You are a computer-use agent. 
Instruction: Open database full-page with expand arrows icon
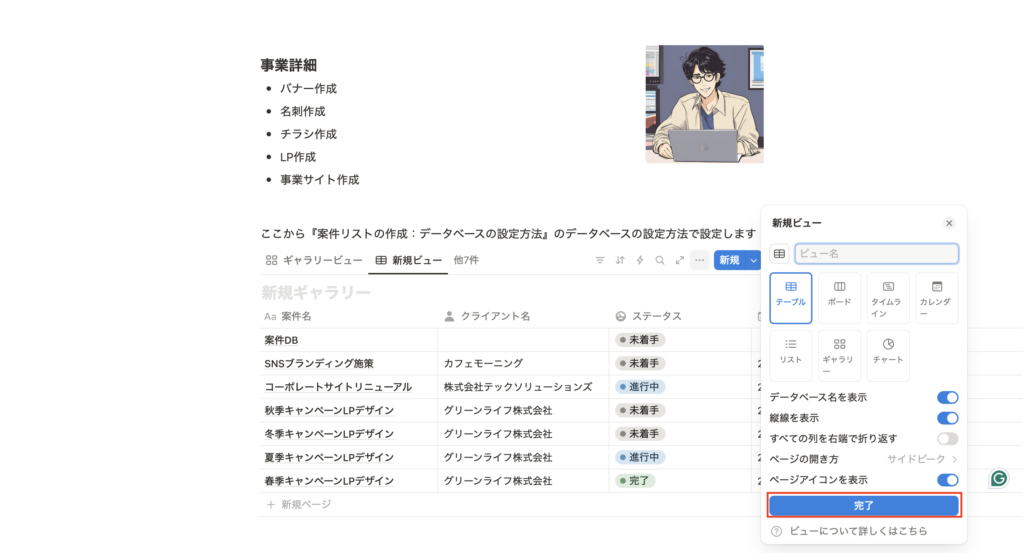[x=680, y=260]
